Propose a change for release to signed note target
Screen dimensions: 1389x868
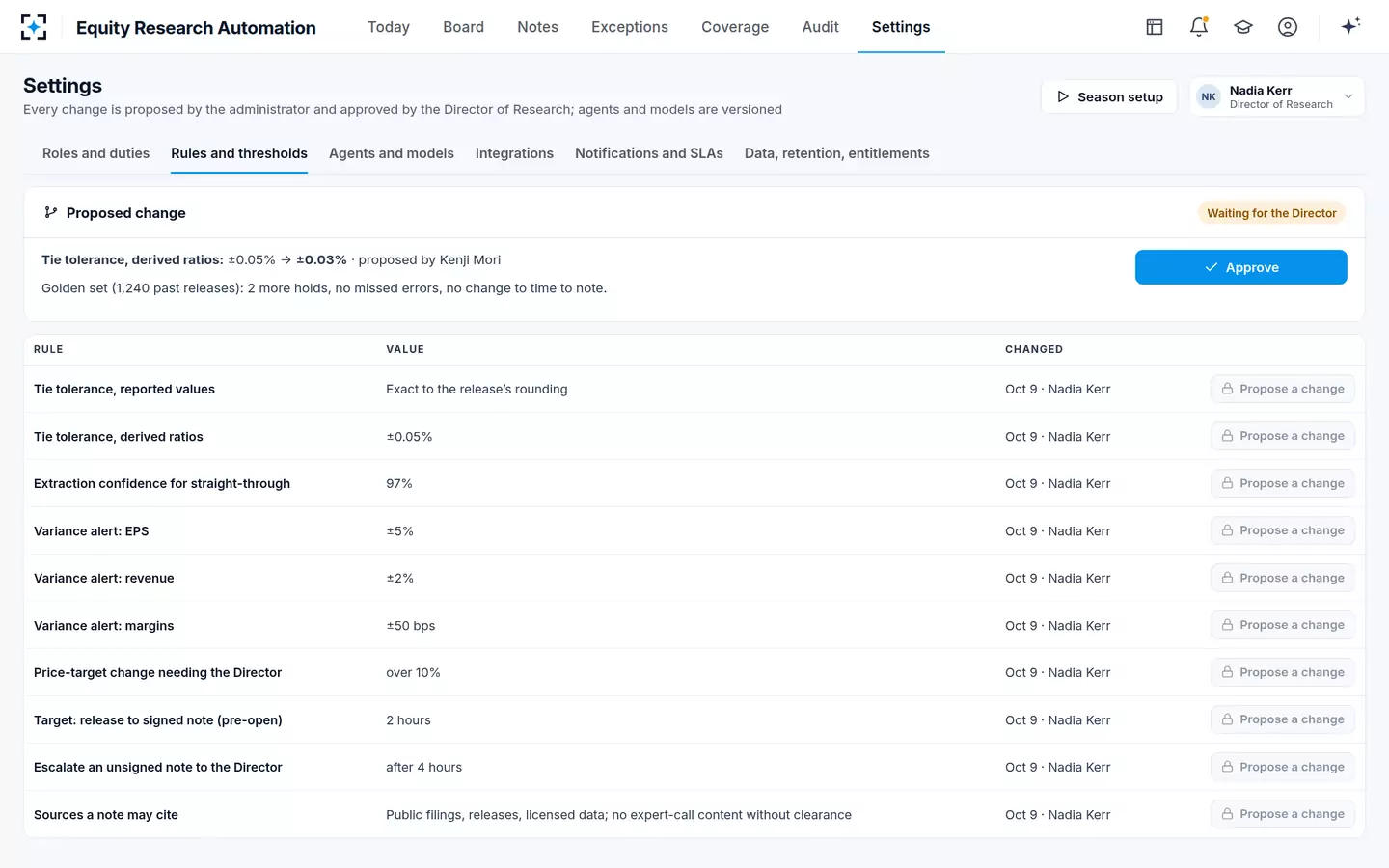(1283, 719)
